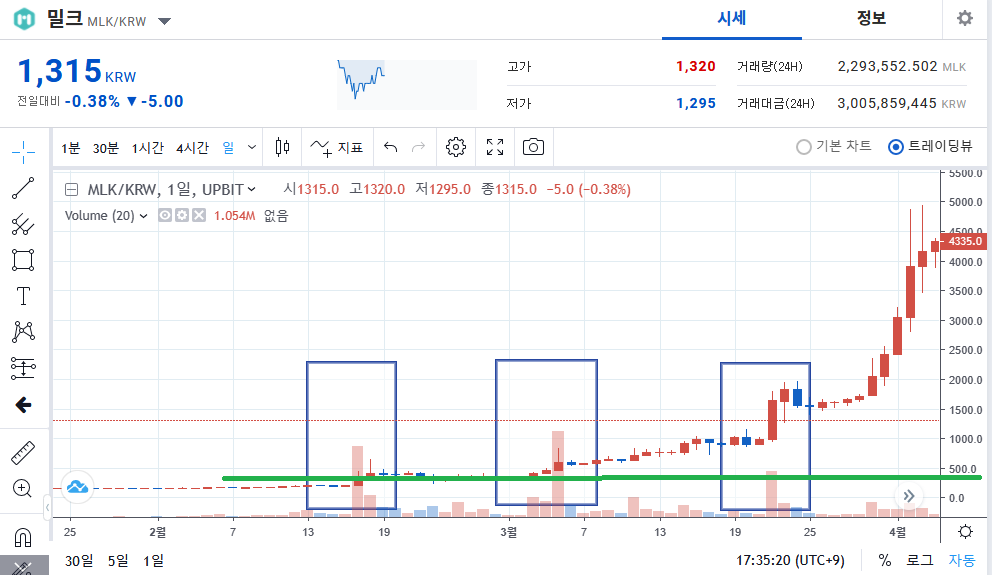Open the timezone 17:35:20 (UTC+9) menu
Image resolution: width=992 pixels, height=575 pixels.
click(790, 560)
